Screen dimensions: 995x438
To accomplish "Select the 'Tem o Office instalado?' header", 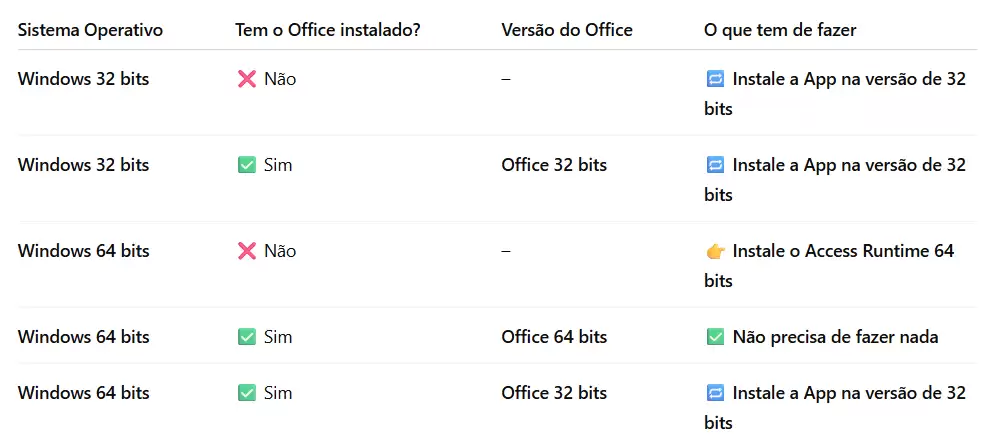I will click(x=327, y=30).
